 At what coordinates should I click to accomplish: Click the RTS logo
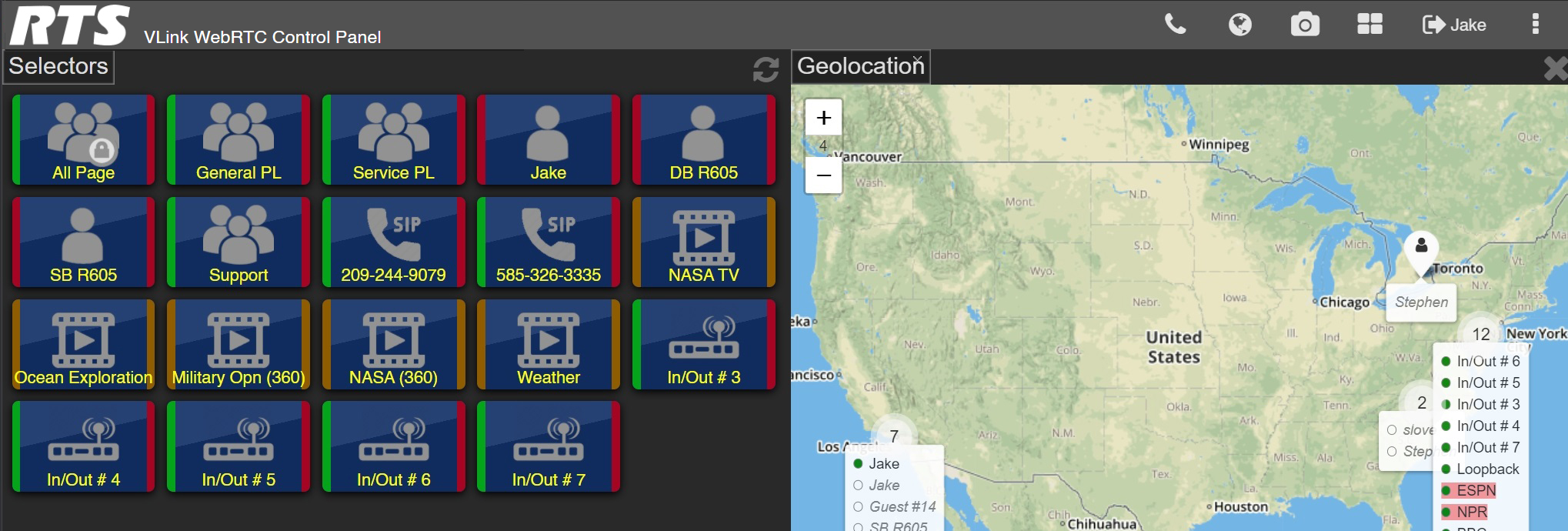[x=69, y=25]
